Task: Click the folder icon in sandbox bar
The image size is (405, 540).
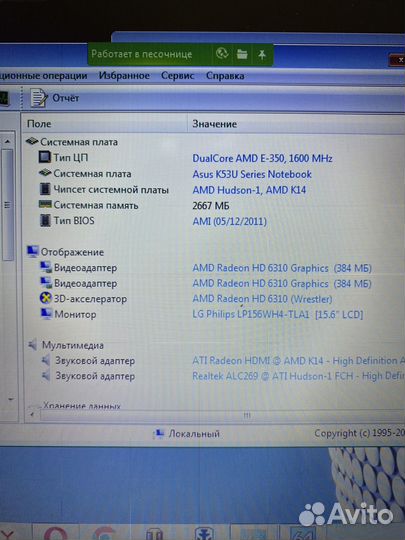Action: [x=242, y=54]
